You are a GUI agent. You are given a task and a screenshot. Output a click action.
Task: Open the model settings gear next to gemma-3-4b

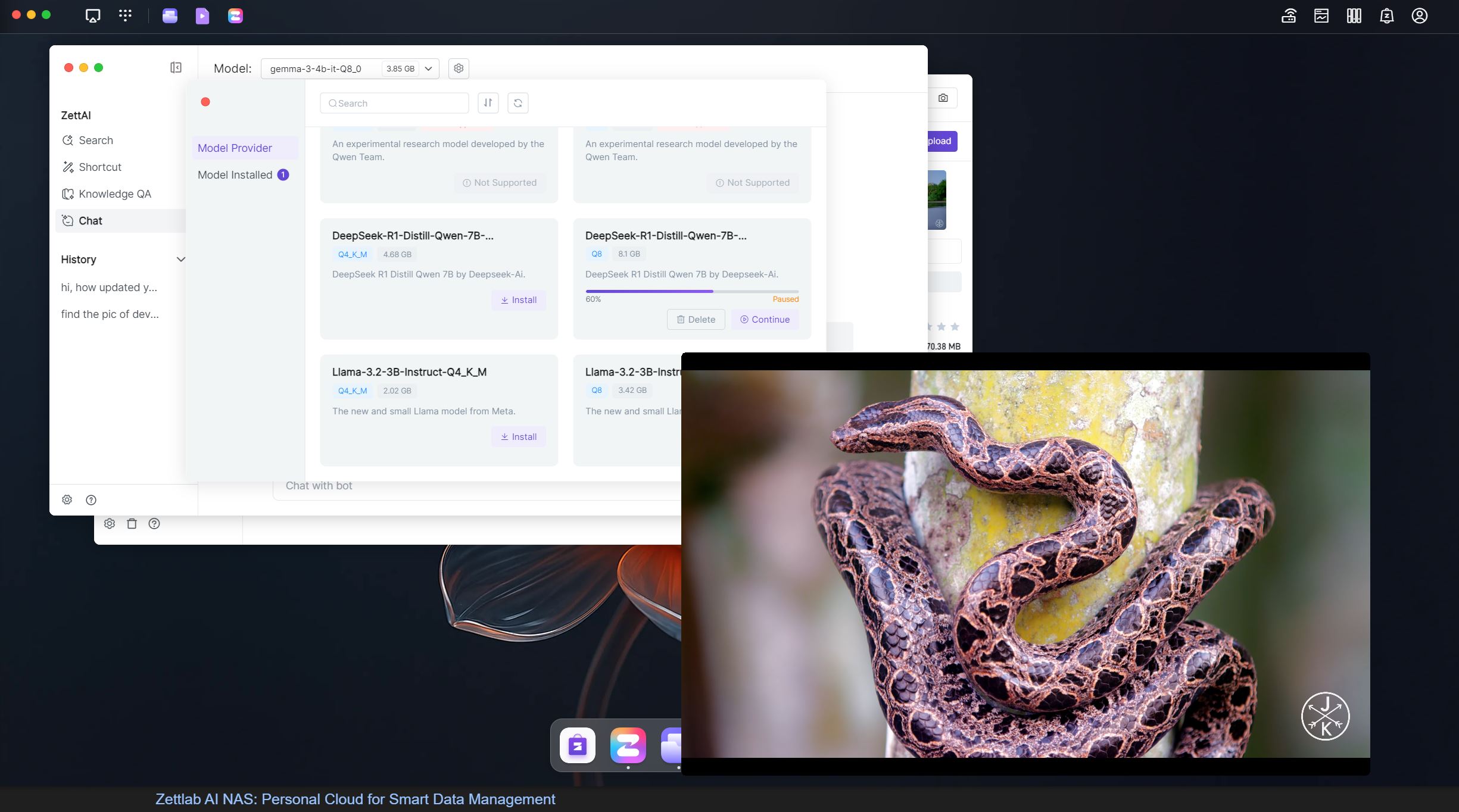tap(458, 68)
